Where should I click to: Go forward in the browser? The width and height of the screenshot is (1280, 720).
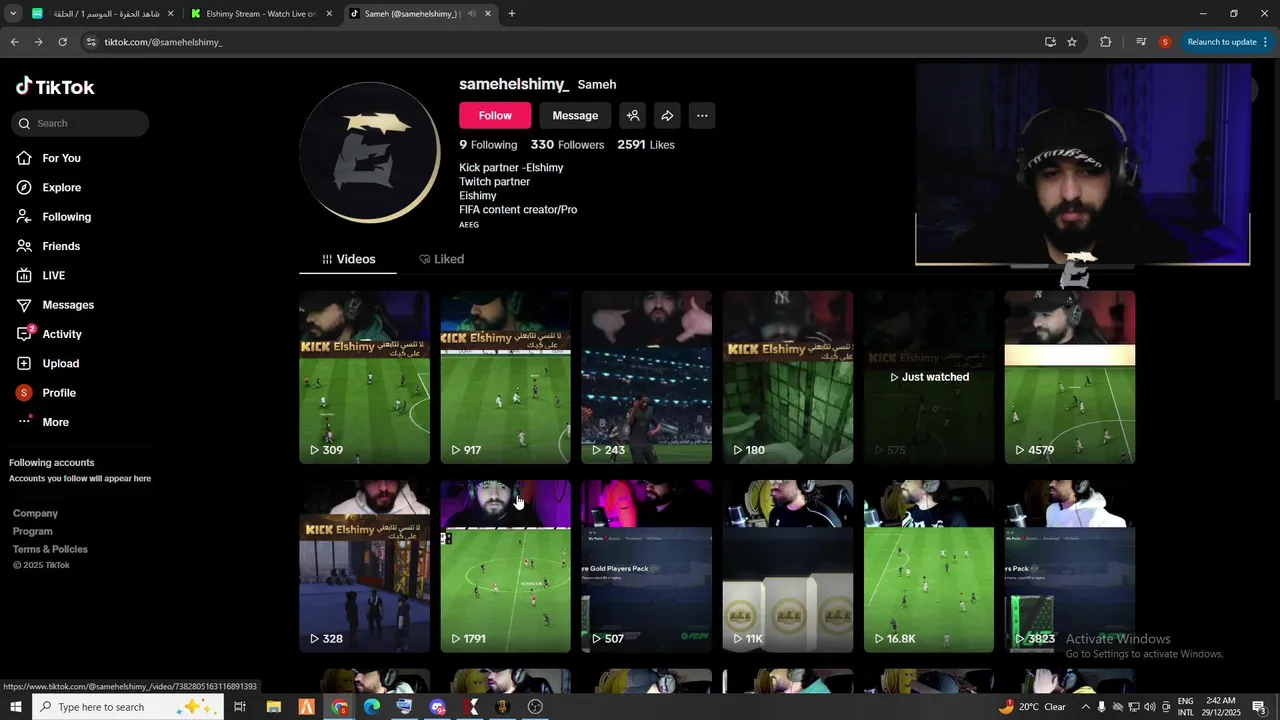38,42
